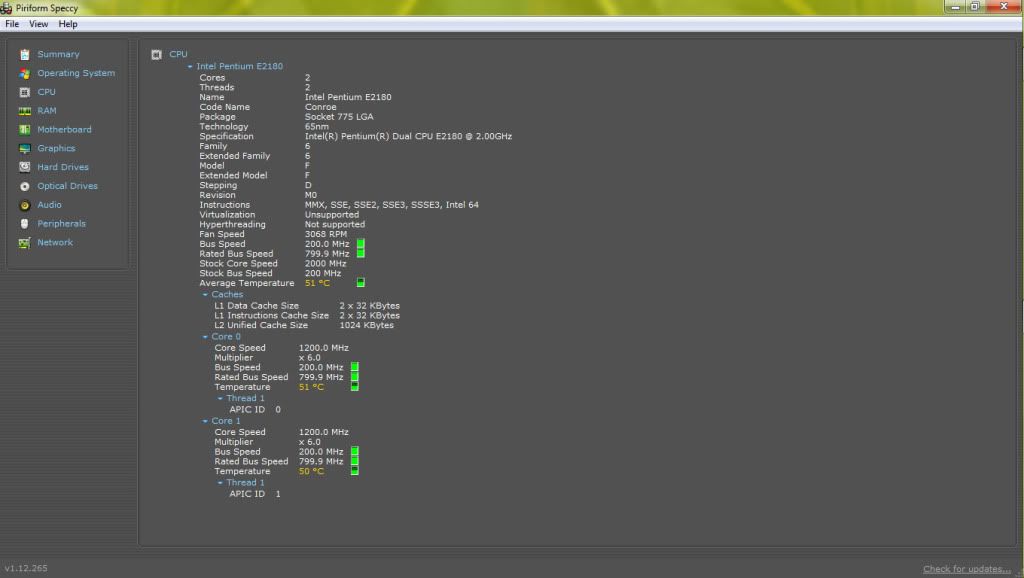
Task: Click the green graph icon beside Rated Bus Speed under Fan Speed
Action: click(x=360, y=253)
